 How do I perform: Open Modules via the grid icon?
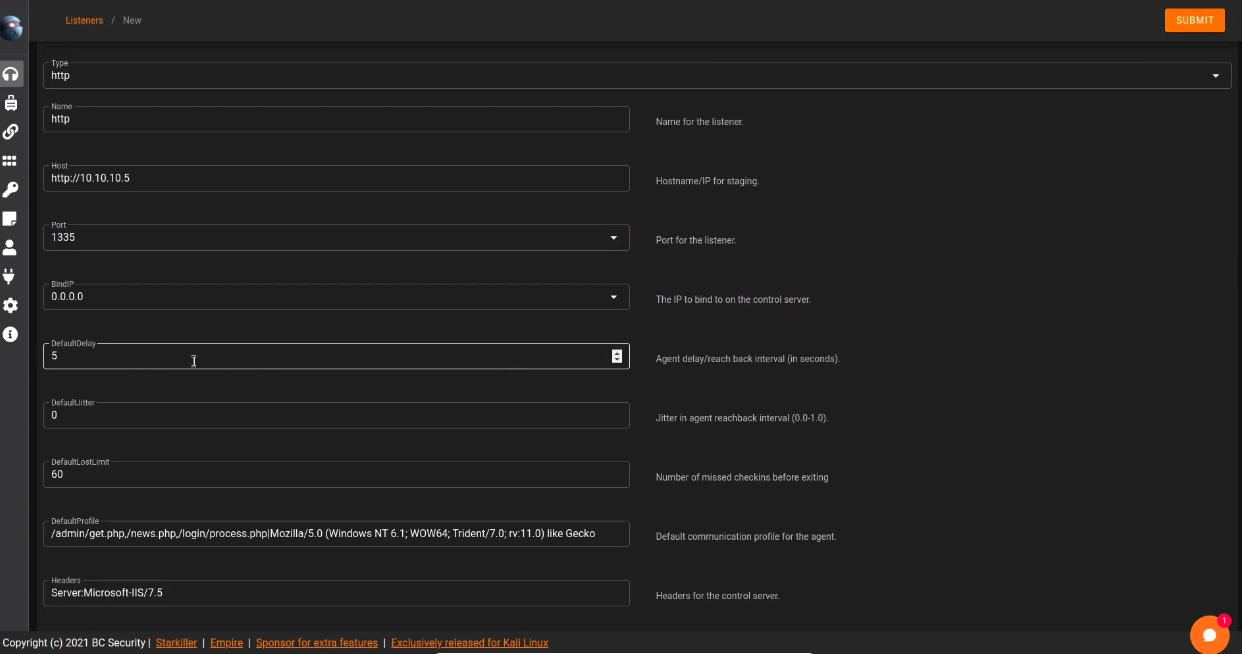tap(10, 161)
